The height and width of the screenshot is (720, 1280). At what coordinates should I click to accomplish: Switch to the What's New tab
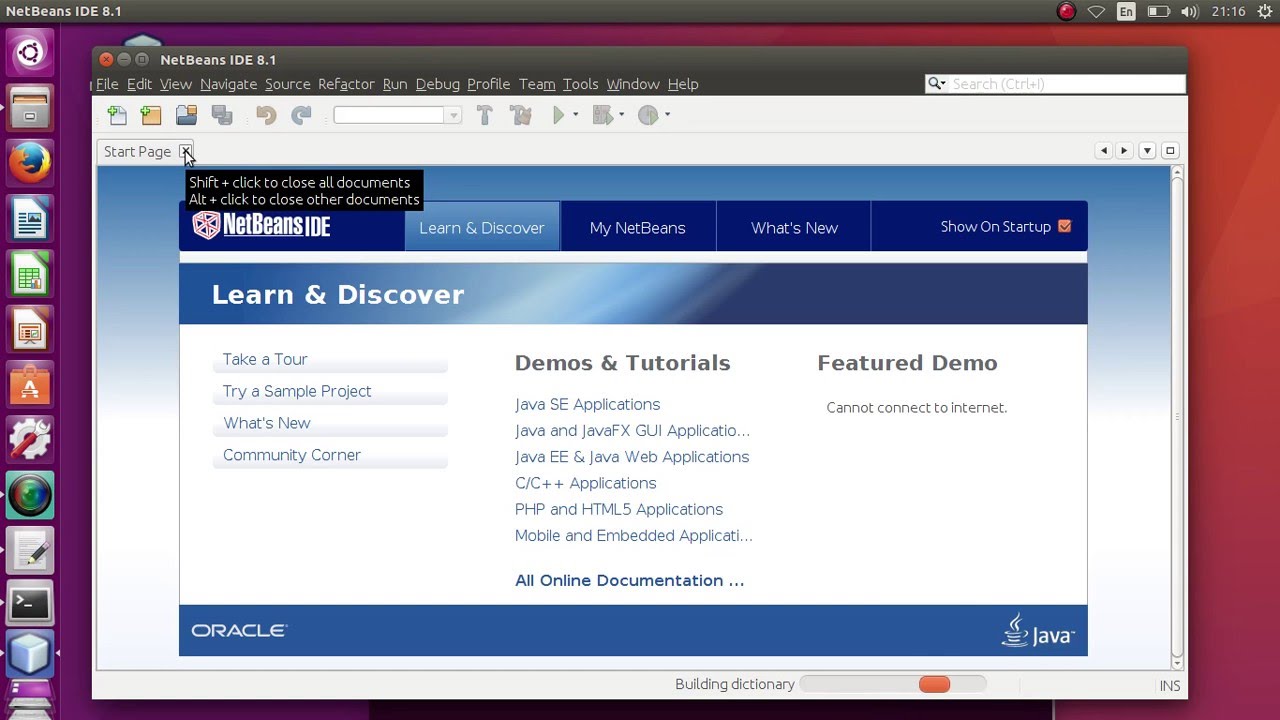pyautogui.click(x=794, y=228)
